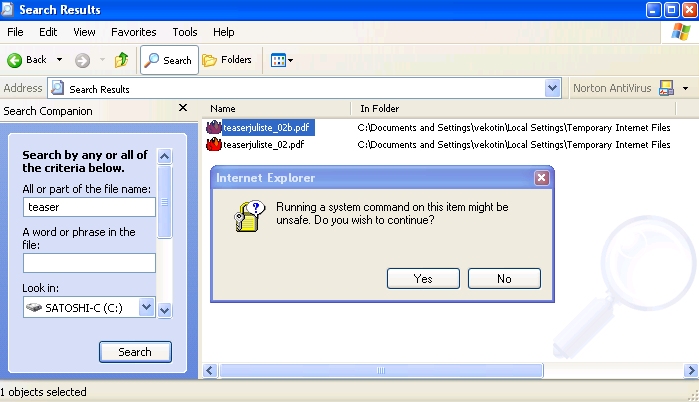Click No in the warning dialog
Screen dimensions: 699x402
pyautogui.click(x=504, y=278)
